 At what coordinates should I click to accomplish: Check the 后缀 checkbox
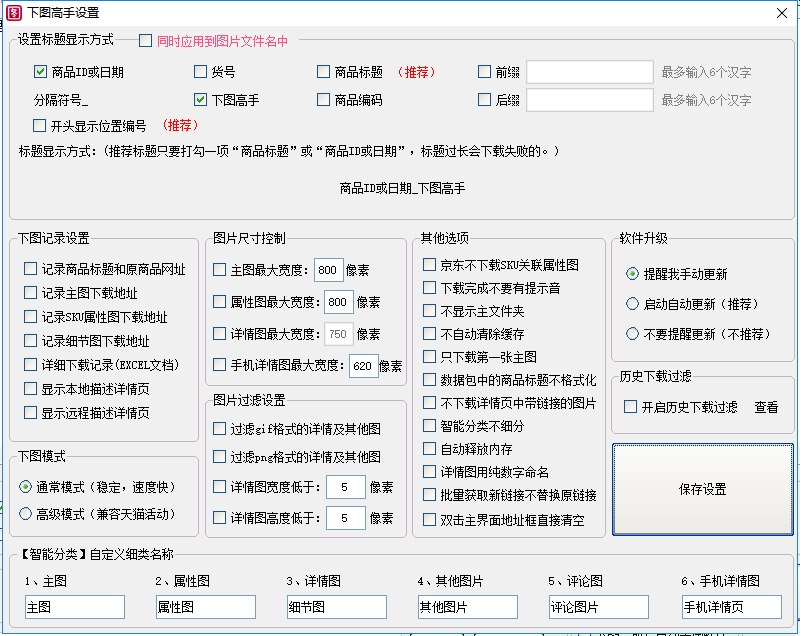coord(486,100)
